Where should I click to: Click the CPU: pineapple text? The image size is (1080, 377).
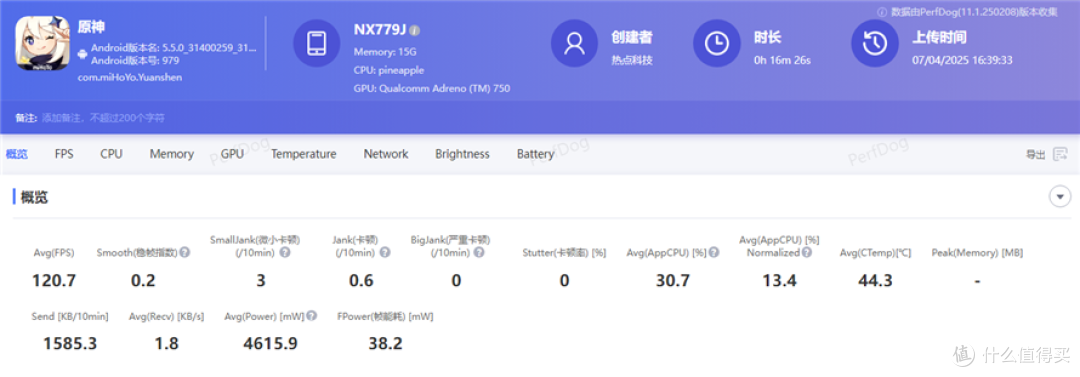click(x=388, y=70)
